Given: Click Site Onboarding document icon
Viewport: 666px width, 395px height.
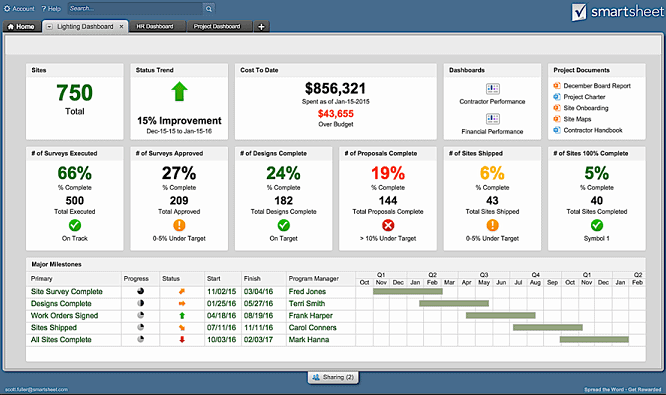Looking at the screenshot, I should click(557, 108).
